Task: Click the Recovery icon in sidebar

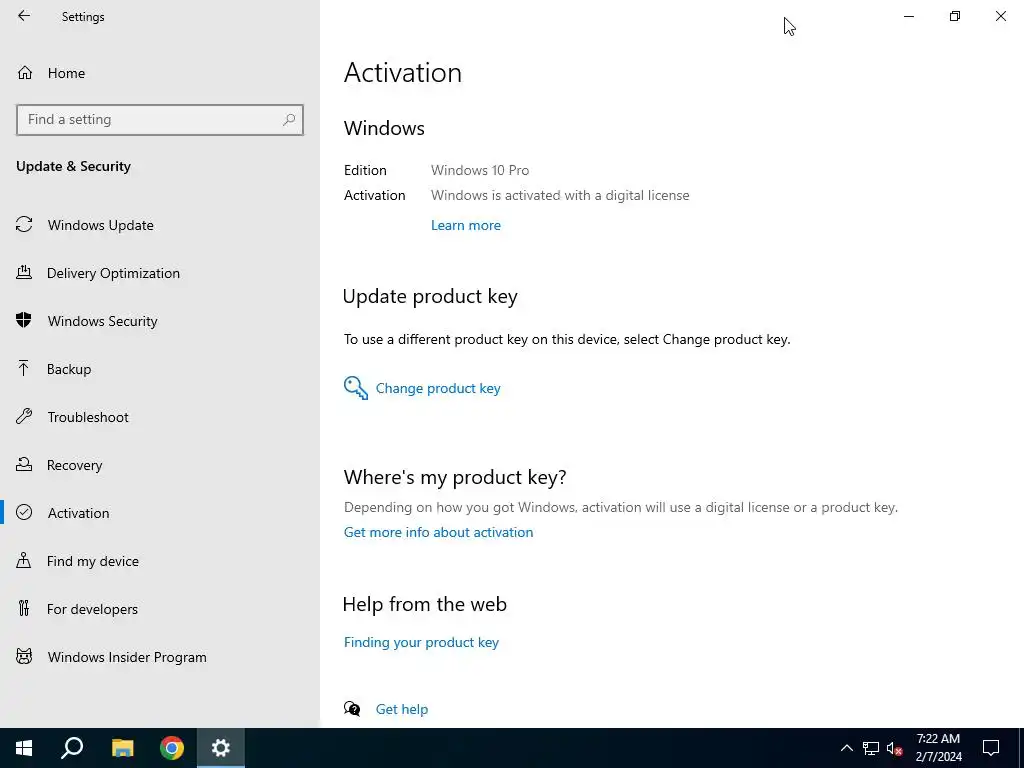Action: 24,464
